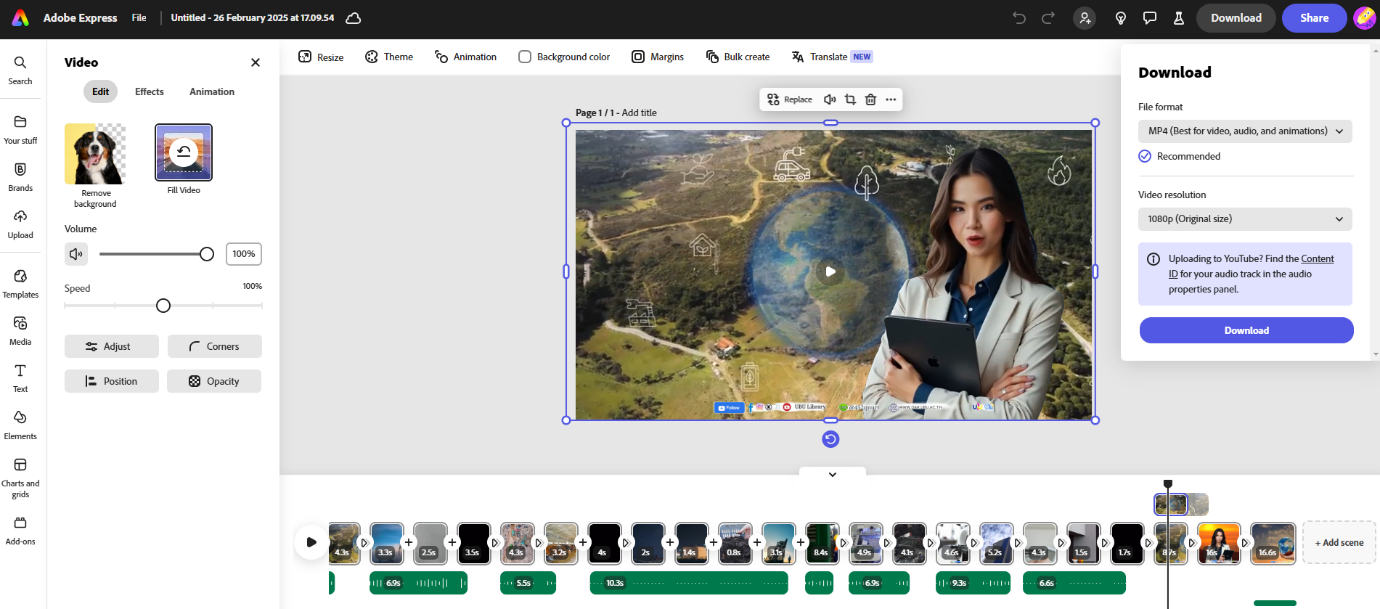Click the Charts and grids icon

[x=20, y=471]
